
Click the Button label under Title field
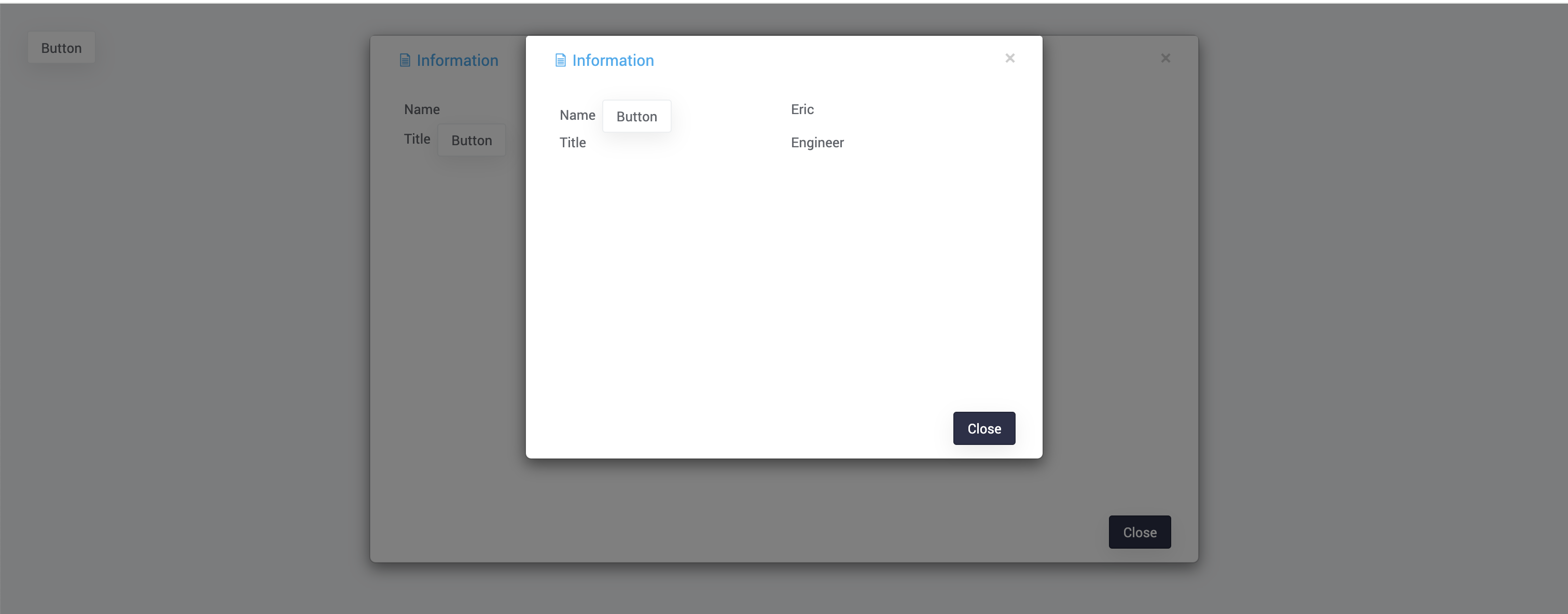(472, 140)
